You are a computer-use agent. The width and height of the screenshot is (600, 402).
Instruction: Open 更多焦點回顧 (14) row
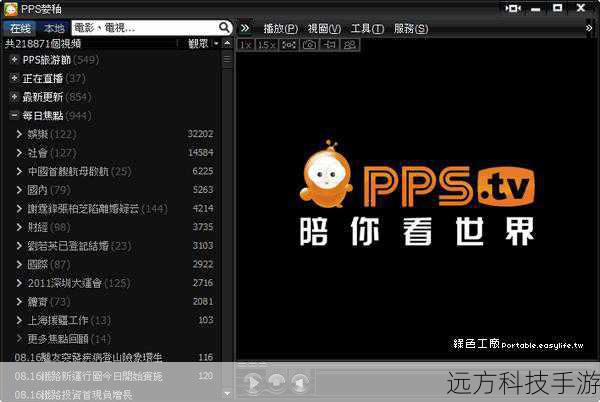click(x=114, y=339)
